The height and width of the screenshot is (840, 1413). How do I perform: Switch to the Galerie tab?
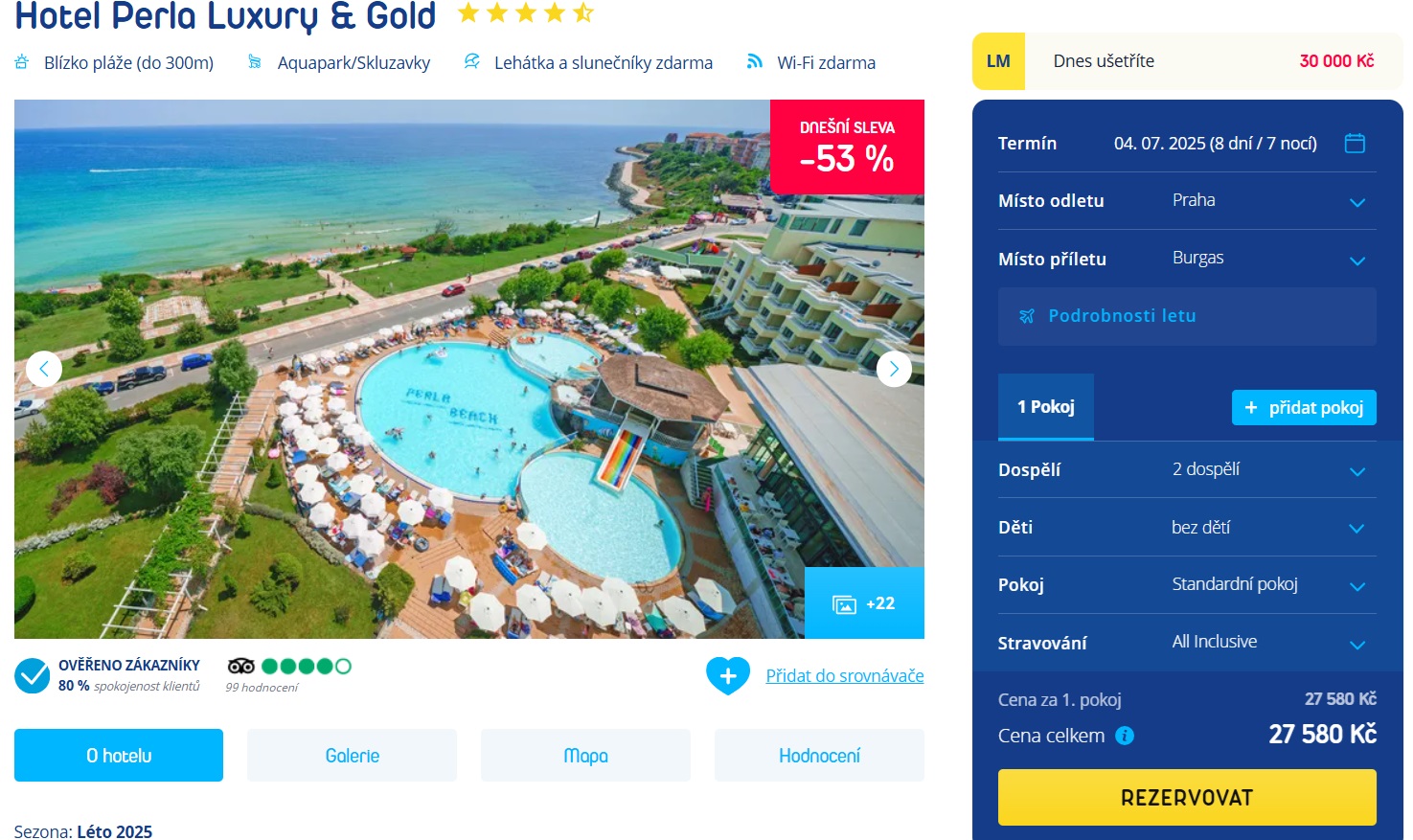(x=353, y=756)
